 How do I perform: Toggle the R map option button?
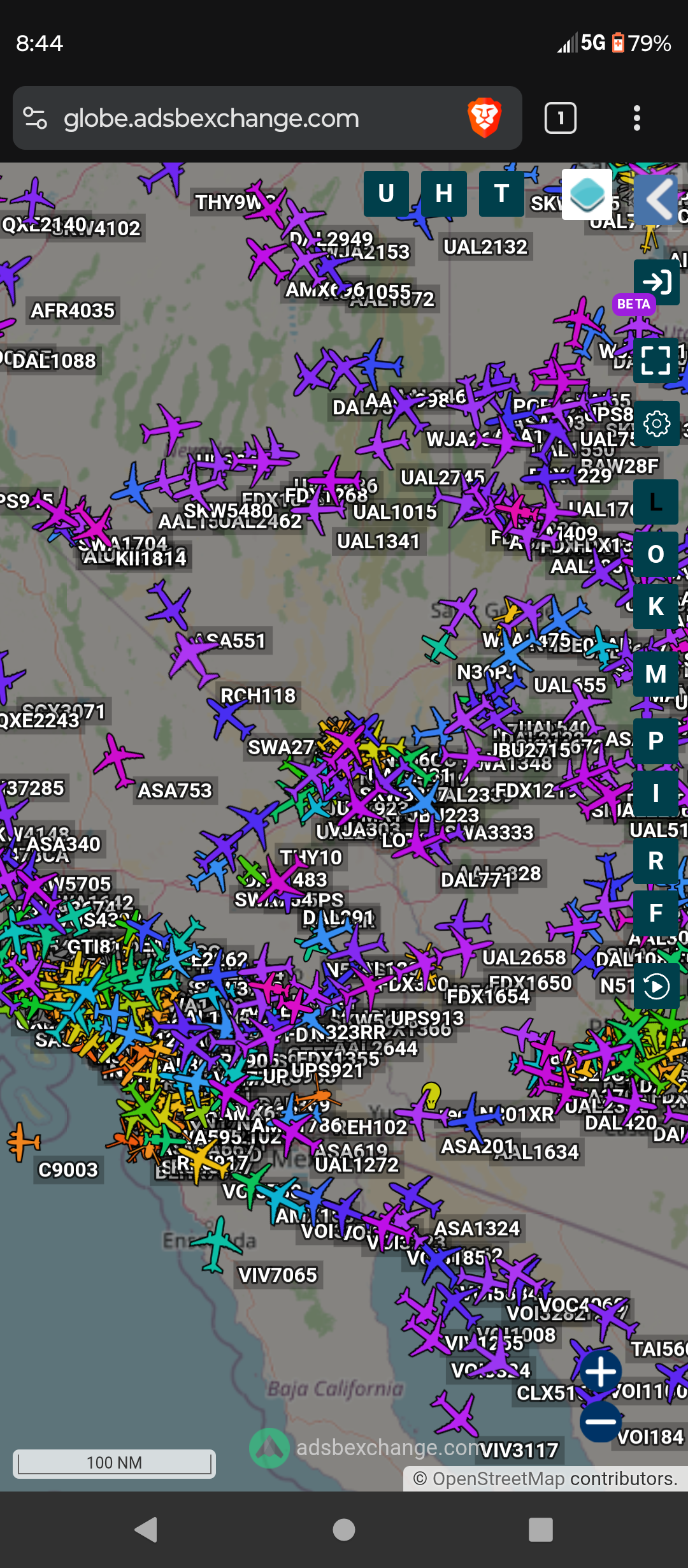656,861
